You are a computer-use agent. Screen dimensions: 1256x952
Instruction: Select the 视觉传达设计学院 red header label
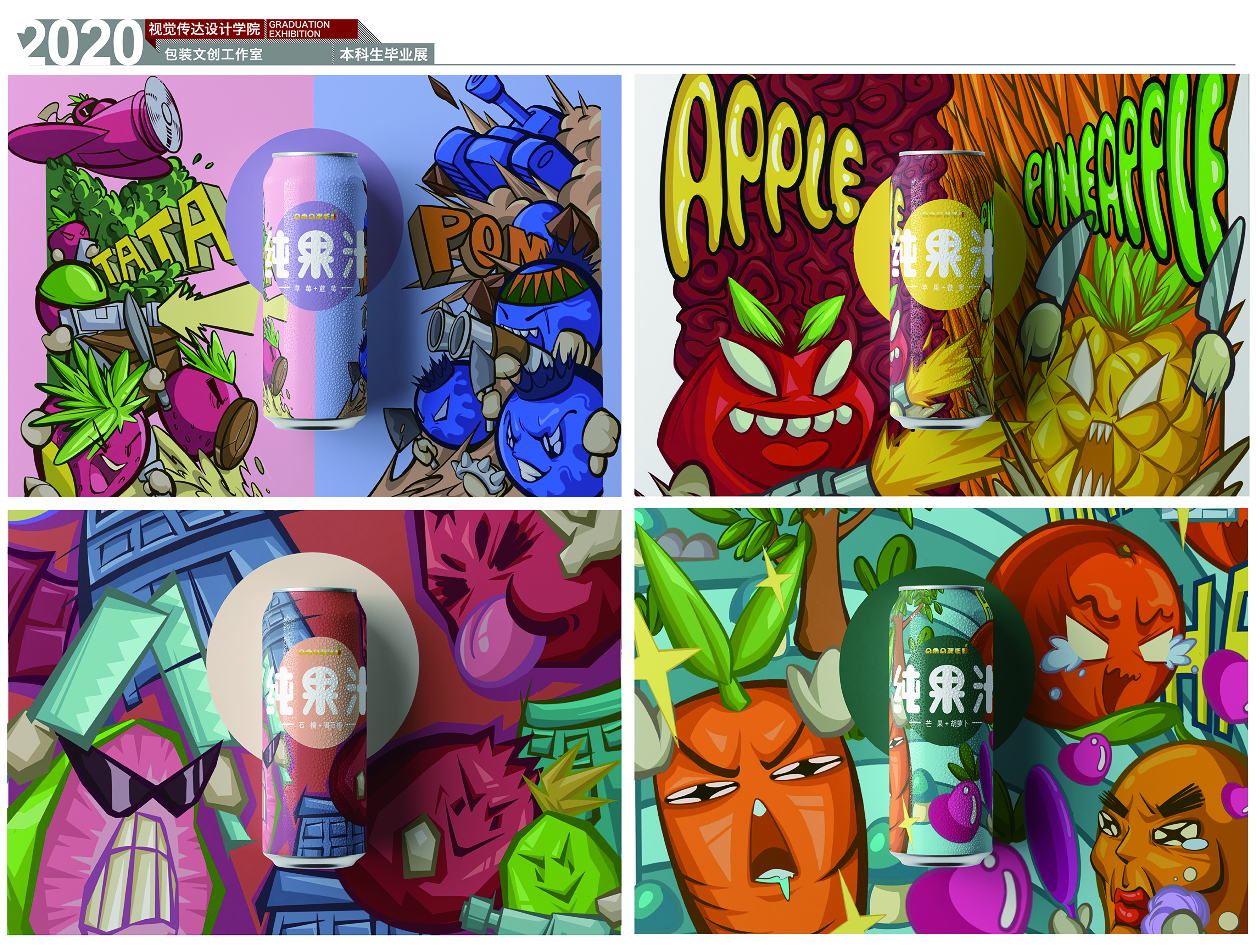point(205,28)
